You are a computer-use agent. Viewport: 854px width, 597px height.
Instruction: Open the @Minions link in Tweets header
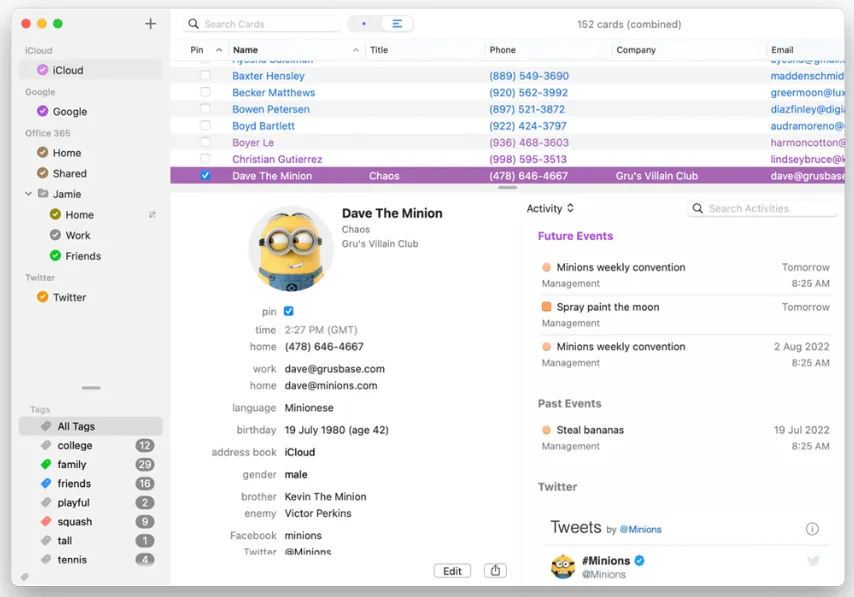pos(640,529)
